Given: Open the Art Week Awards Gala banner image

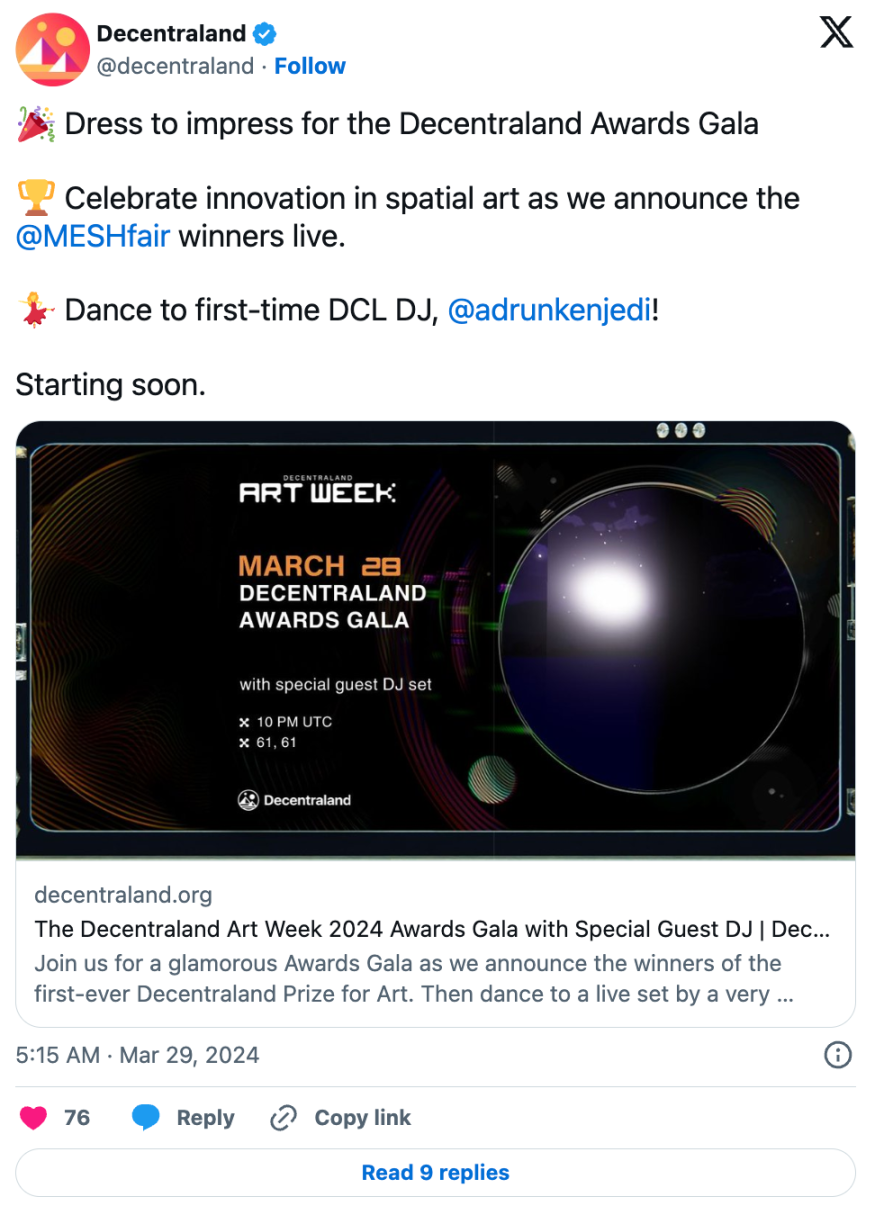Looking at the screenshot, I should [435, 640].
